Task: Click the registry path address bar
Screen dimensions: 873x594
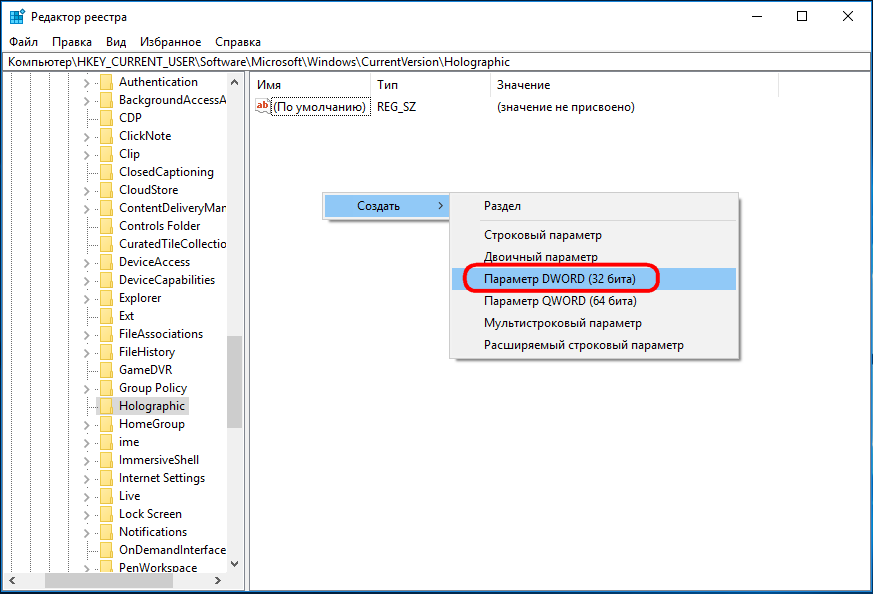Action: (436, 62)
